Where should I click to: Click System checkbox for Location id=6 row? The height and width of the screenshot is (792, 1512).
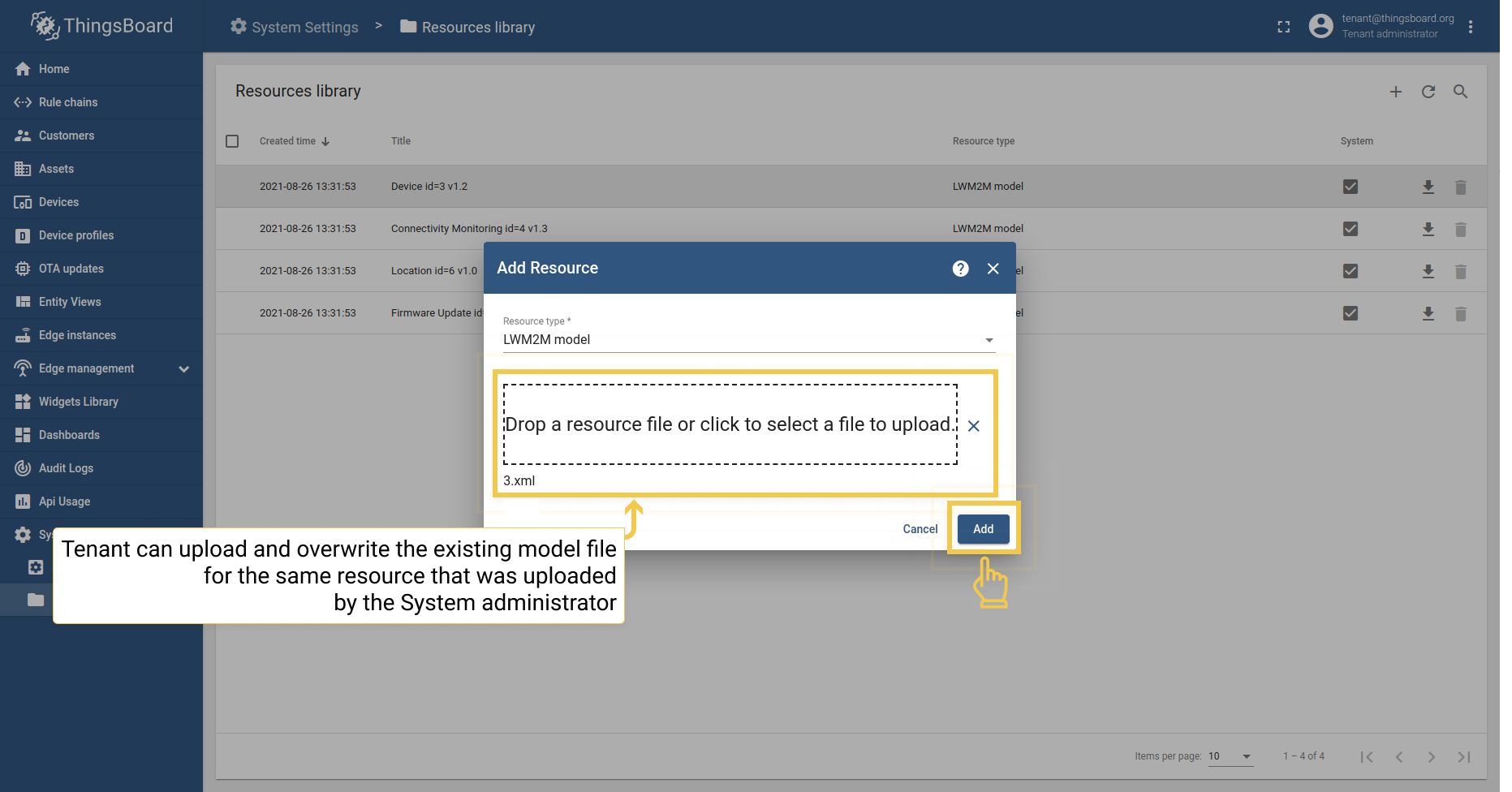[1350, 271]
